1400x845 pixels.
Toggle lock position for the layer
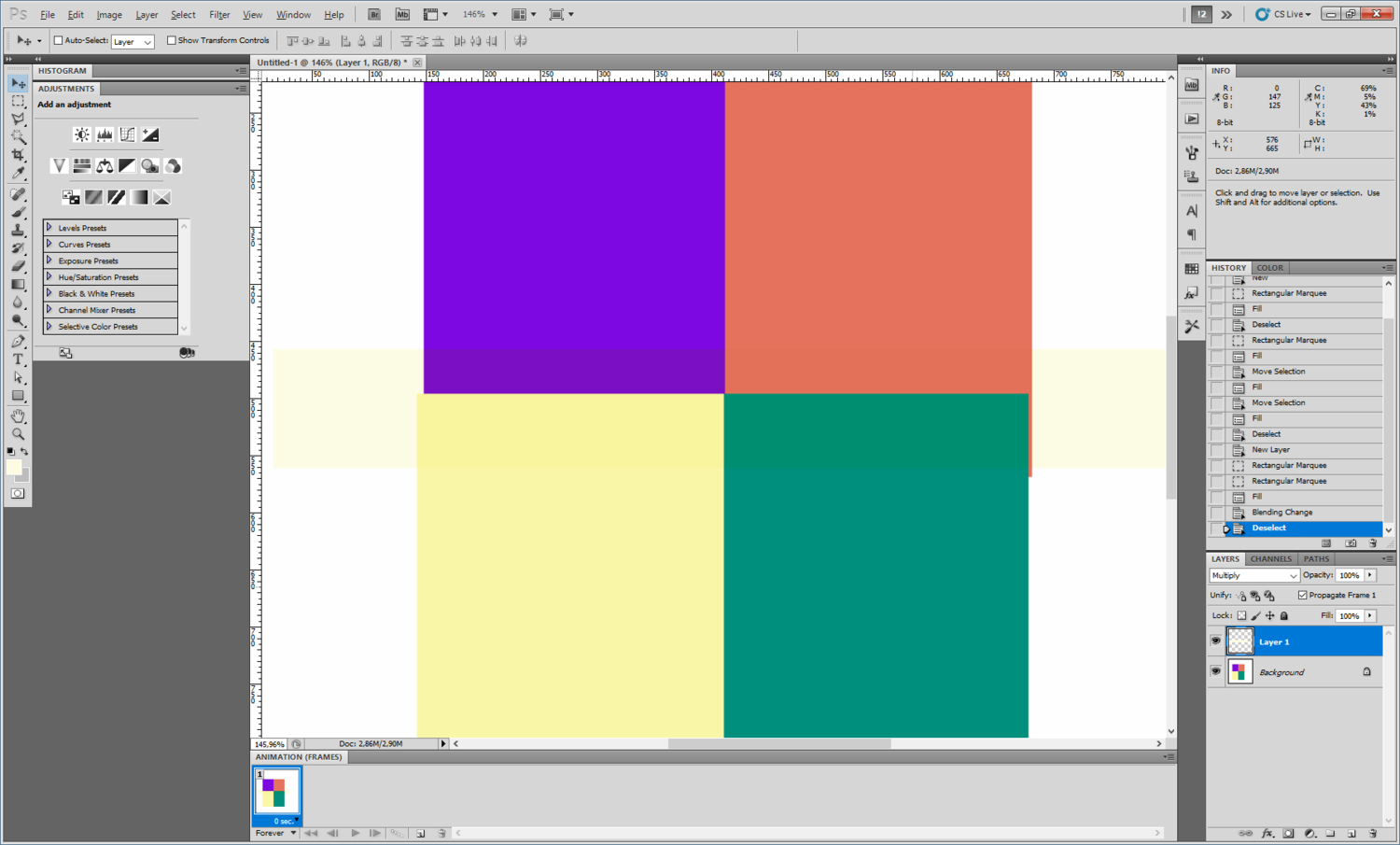coord(1269,615)
